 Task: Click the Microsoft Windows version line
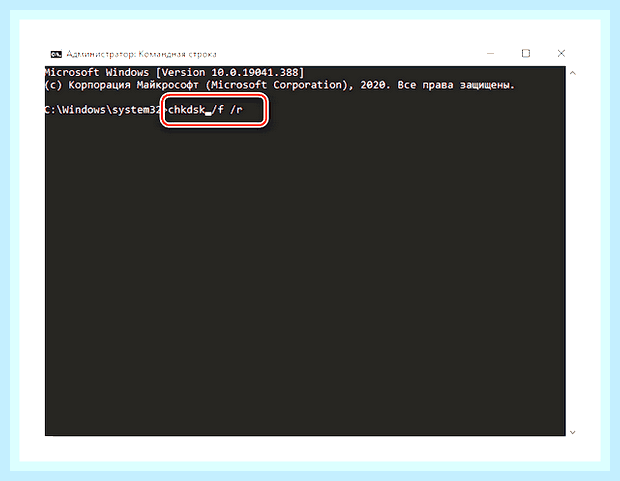click(x=174, y=72)
